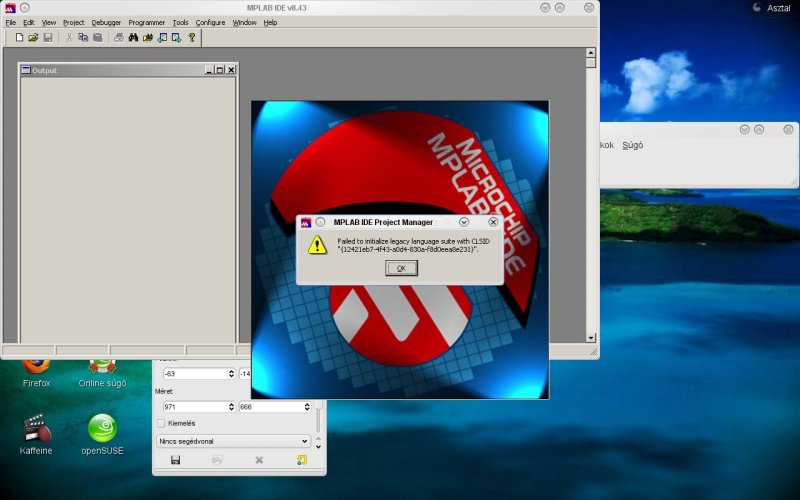Click the go backward navigation icon
Viewport: 800px width, 500px height.
click(x=162, y=37)
